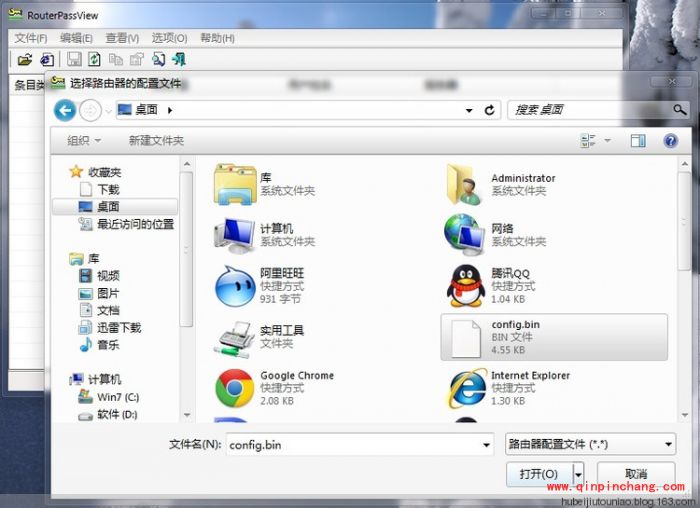Change the view with the view icon
Image resolution: width=700 pixels, height=508 pixels.
[588, 141]
